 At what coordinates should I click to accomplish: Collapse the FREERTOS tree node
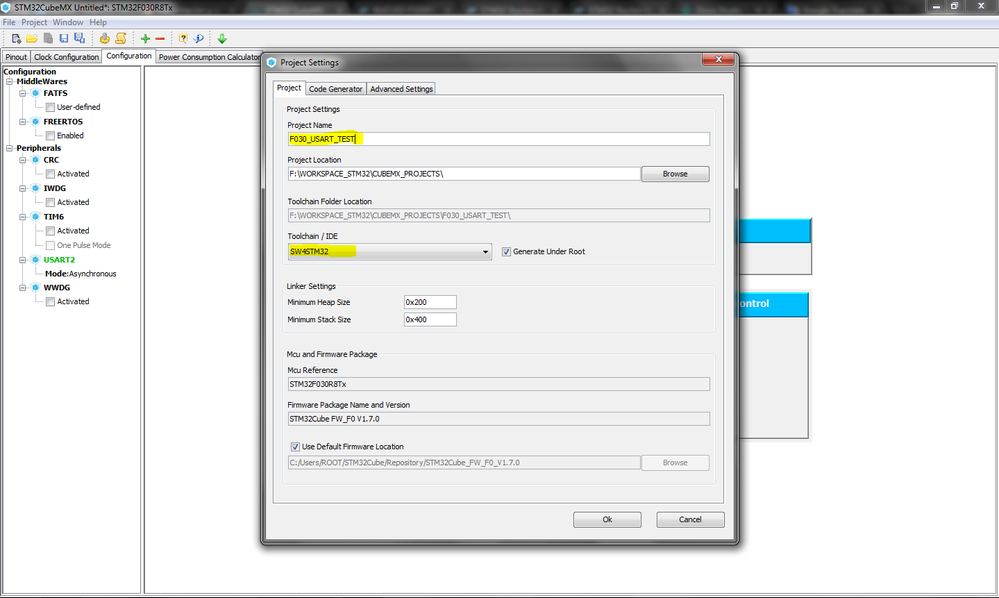click(x=22, y=122)
